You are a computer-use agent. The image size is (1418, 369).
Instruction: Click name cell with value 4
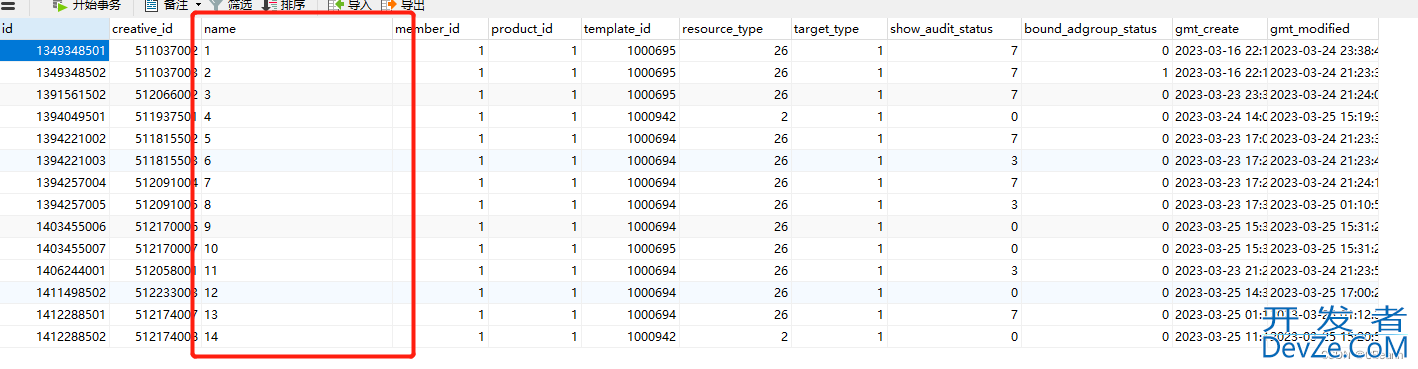[296, 117]
